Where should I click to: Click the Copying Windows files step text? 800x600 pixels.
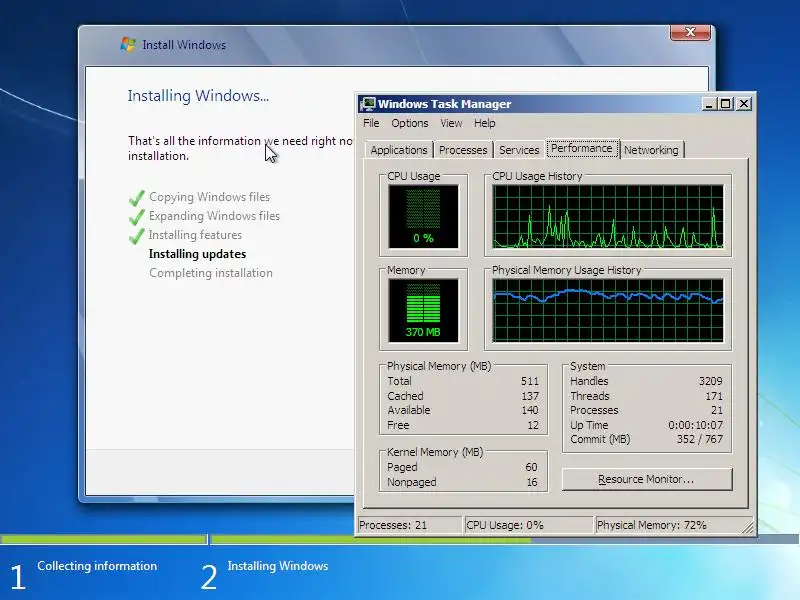[209, 197]
